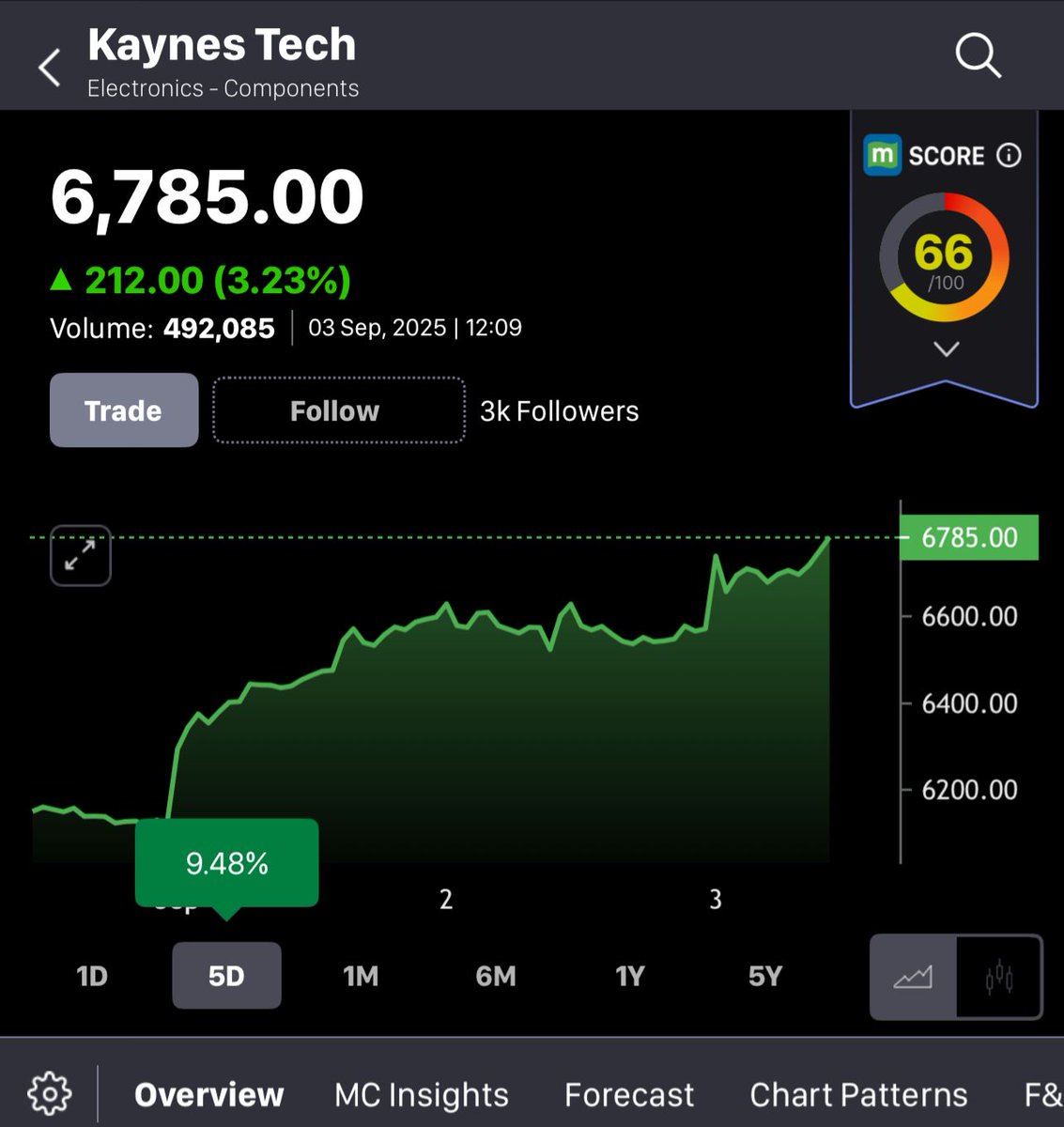Click the 6400.00 axis label
The image size is (1064, 1127).
969,703
